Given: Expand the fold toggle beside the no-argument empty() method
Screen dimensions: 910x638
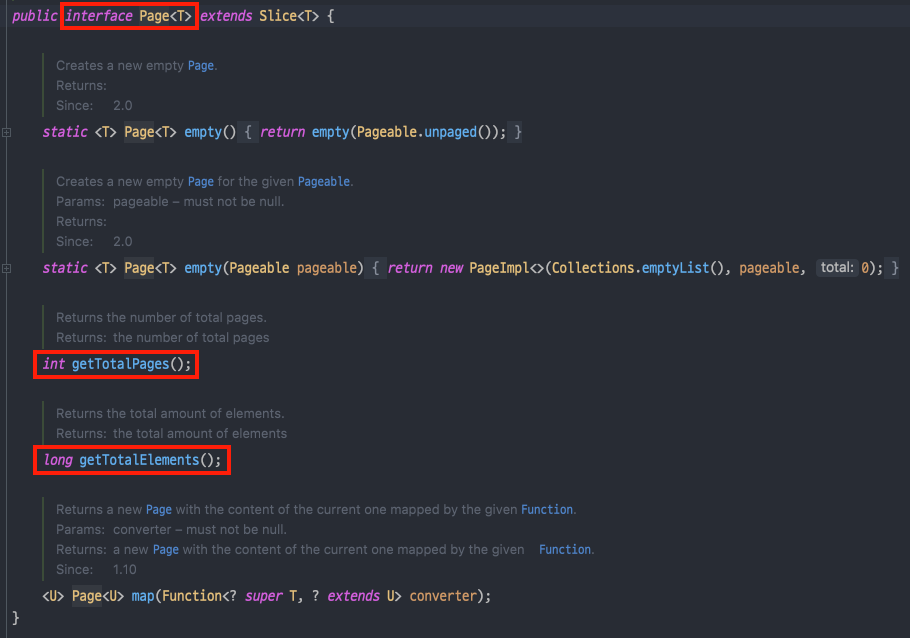Looking at the screenshot, I should click(x=6, y=133).
